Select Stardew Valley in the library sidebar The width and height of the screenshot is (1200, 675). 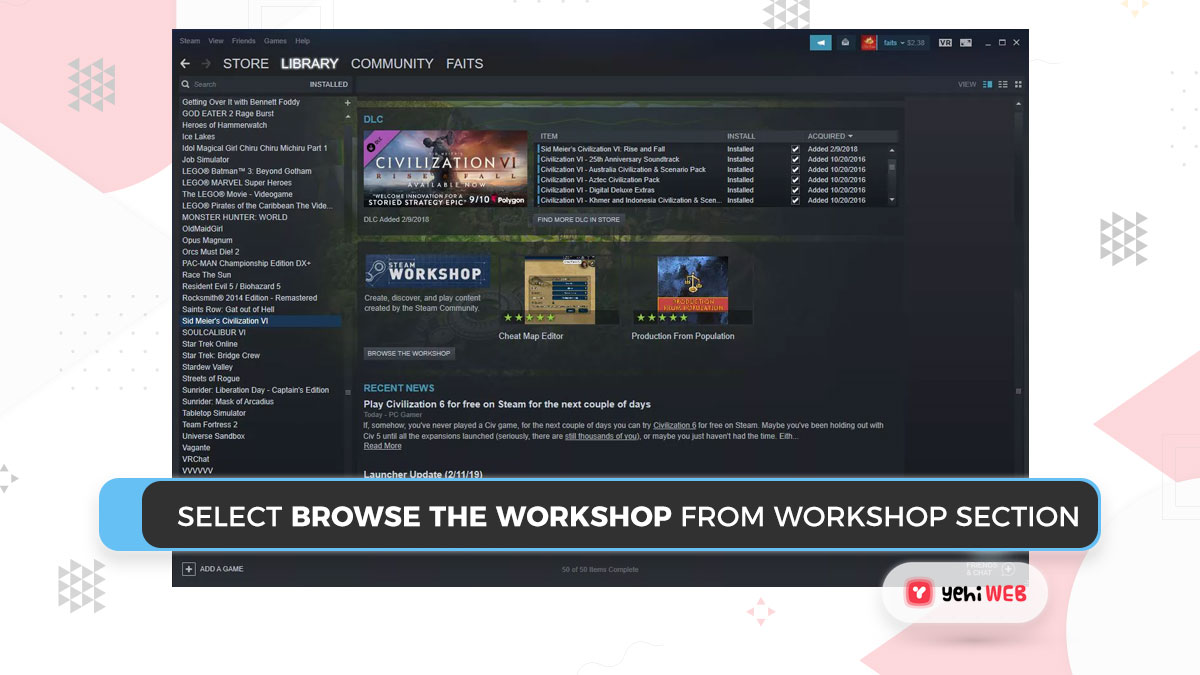207,366
